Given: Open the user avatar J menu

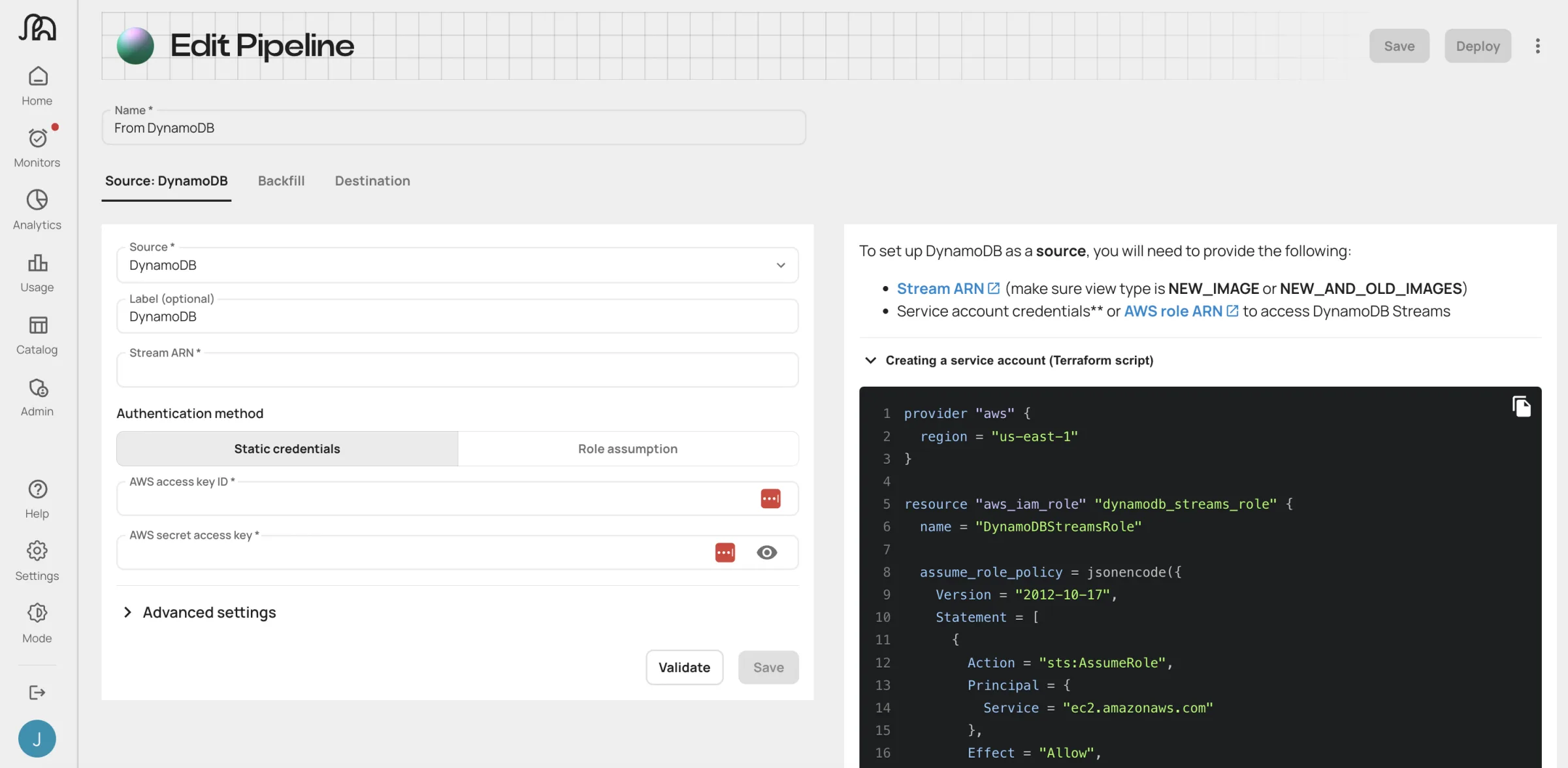Looking at the screenshot, I should [x=37, y=739].
